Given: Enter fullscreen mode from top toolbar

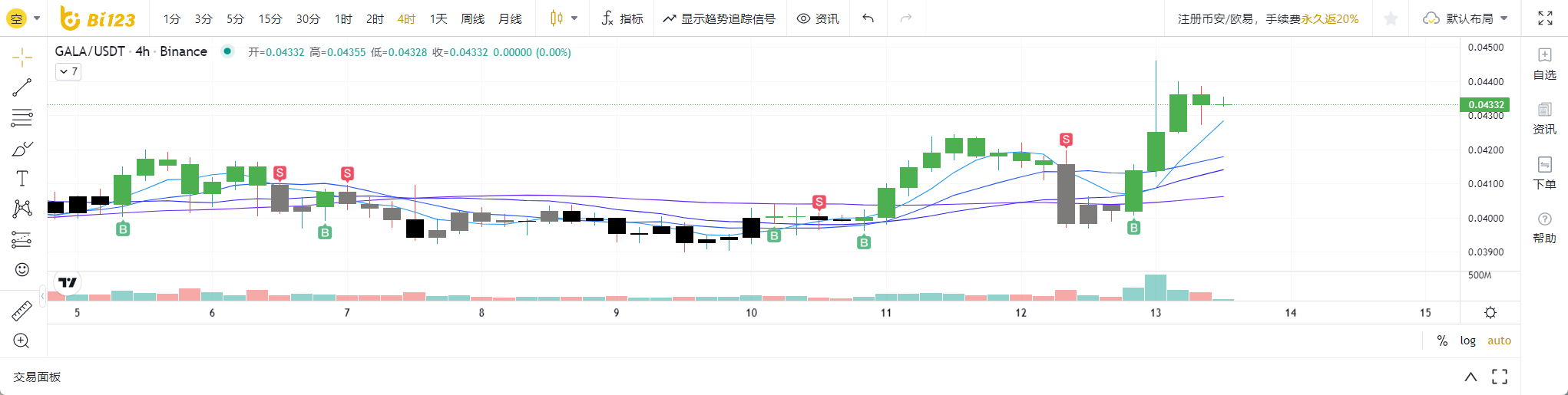Looking at the screenshot, I should [x=1545, y=18].
